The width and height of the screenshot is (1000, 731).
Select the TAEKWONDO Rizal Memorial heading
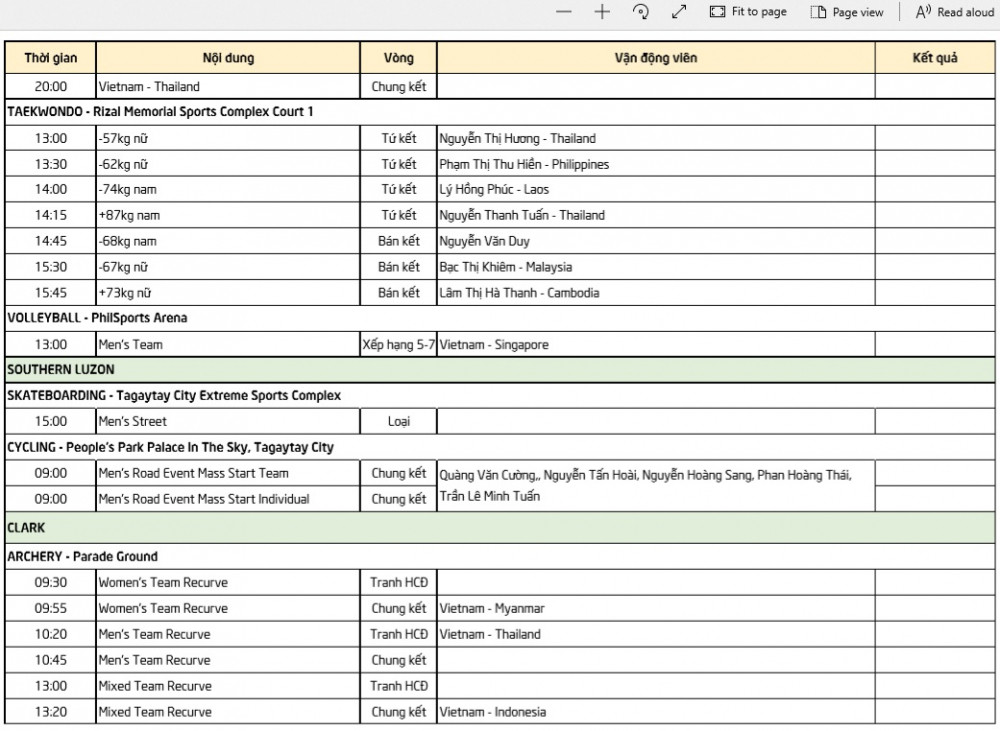coord(160,112)
